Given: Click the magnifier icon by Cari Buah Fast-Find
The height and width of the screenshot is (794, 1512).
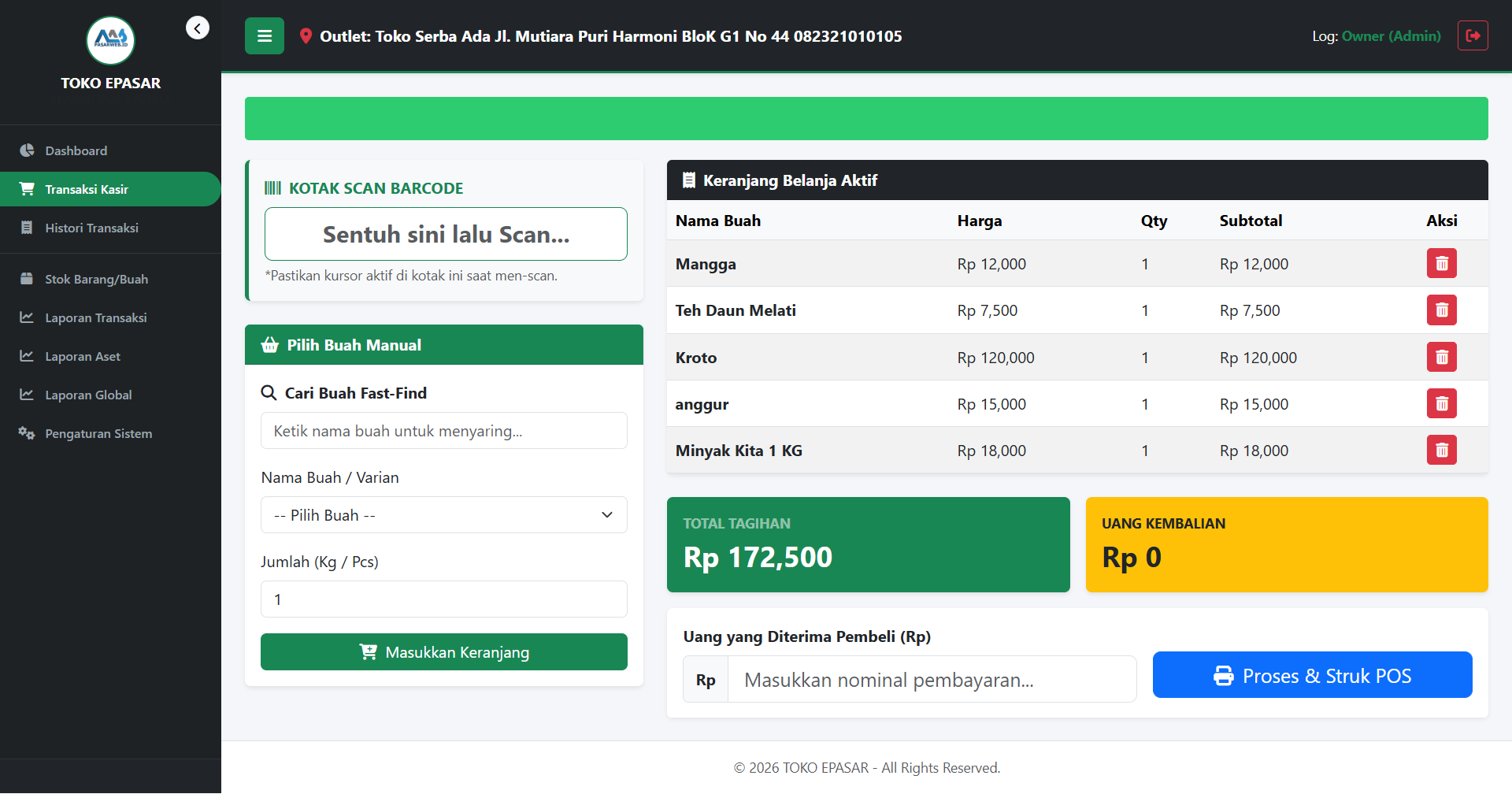Looking at the screenshot, I should point(269,393).
